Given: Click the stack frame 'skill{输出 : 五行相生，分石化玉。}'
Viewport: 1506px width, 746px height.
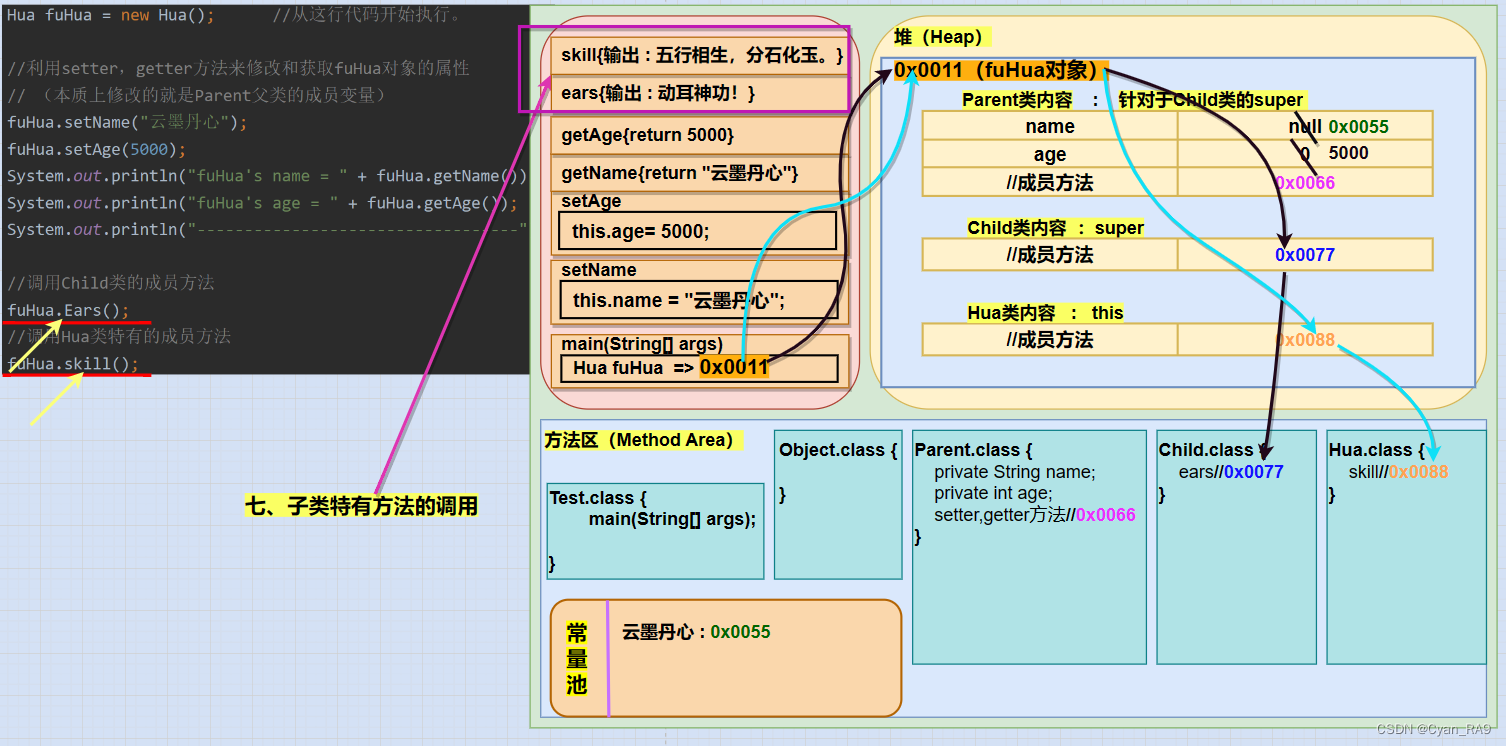Looking at the screenshot, I should pos(699,55).
